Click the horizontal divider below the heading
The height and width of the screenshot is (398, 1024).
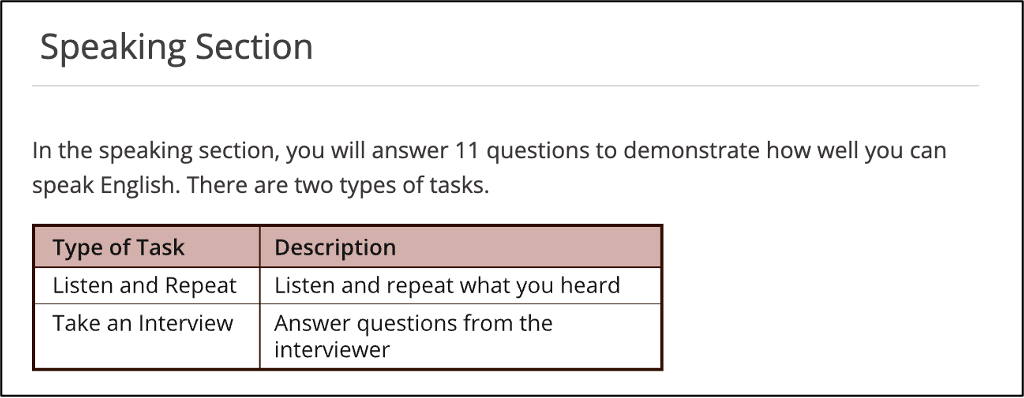[505, 86]
